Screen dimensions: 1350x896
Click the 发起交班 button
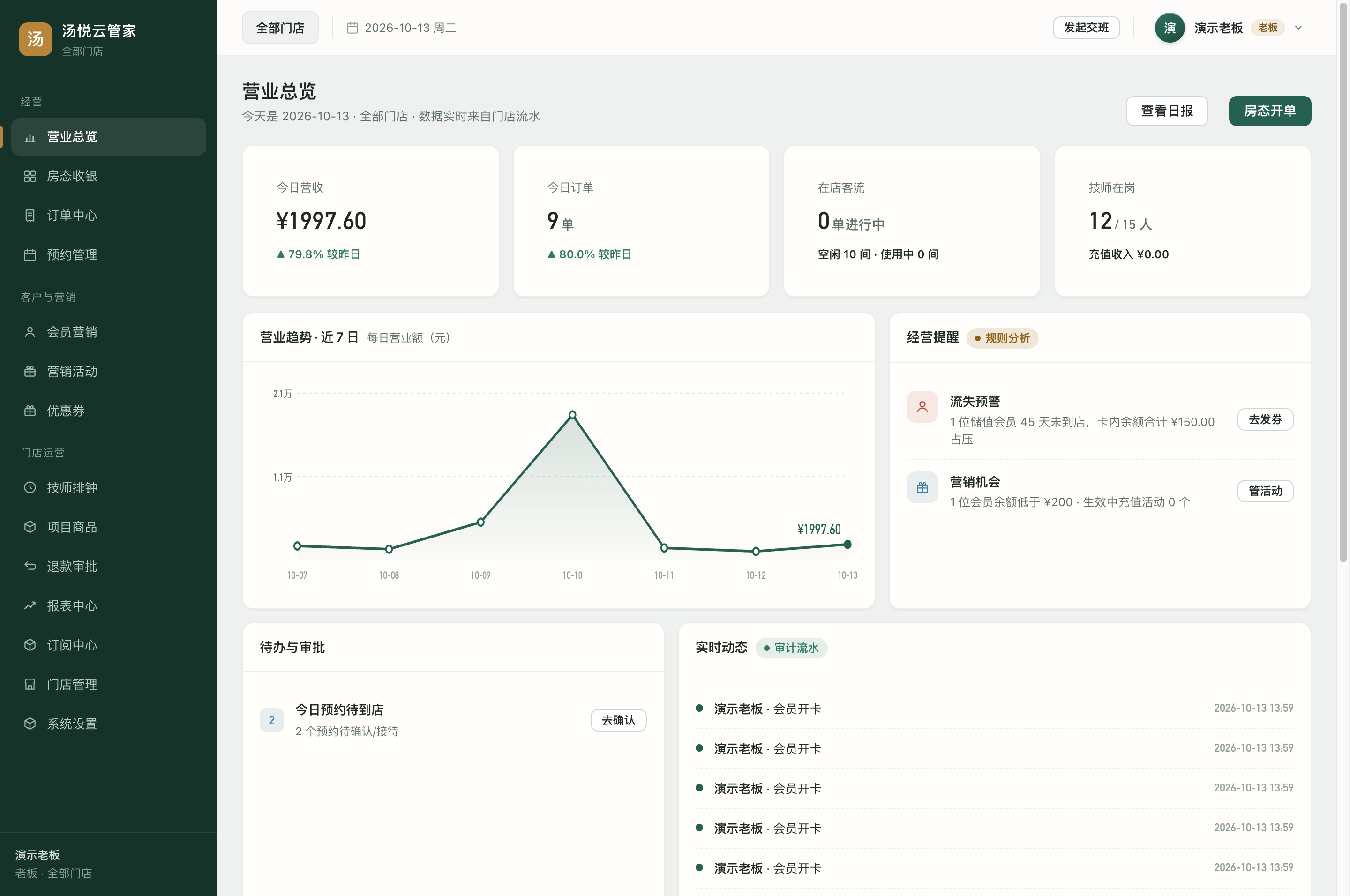tap(1086, 28)
